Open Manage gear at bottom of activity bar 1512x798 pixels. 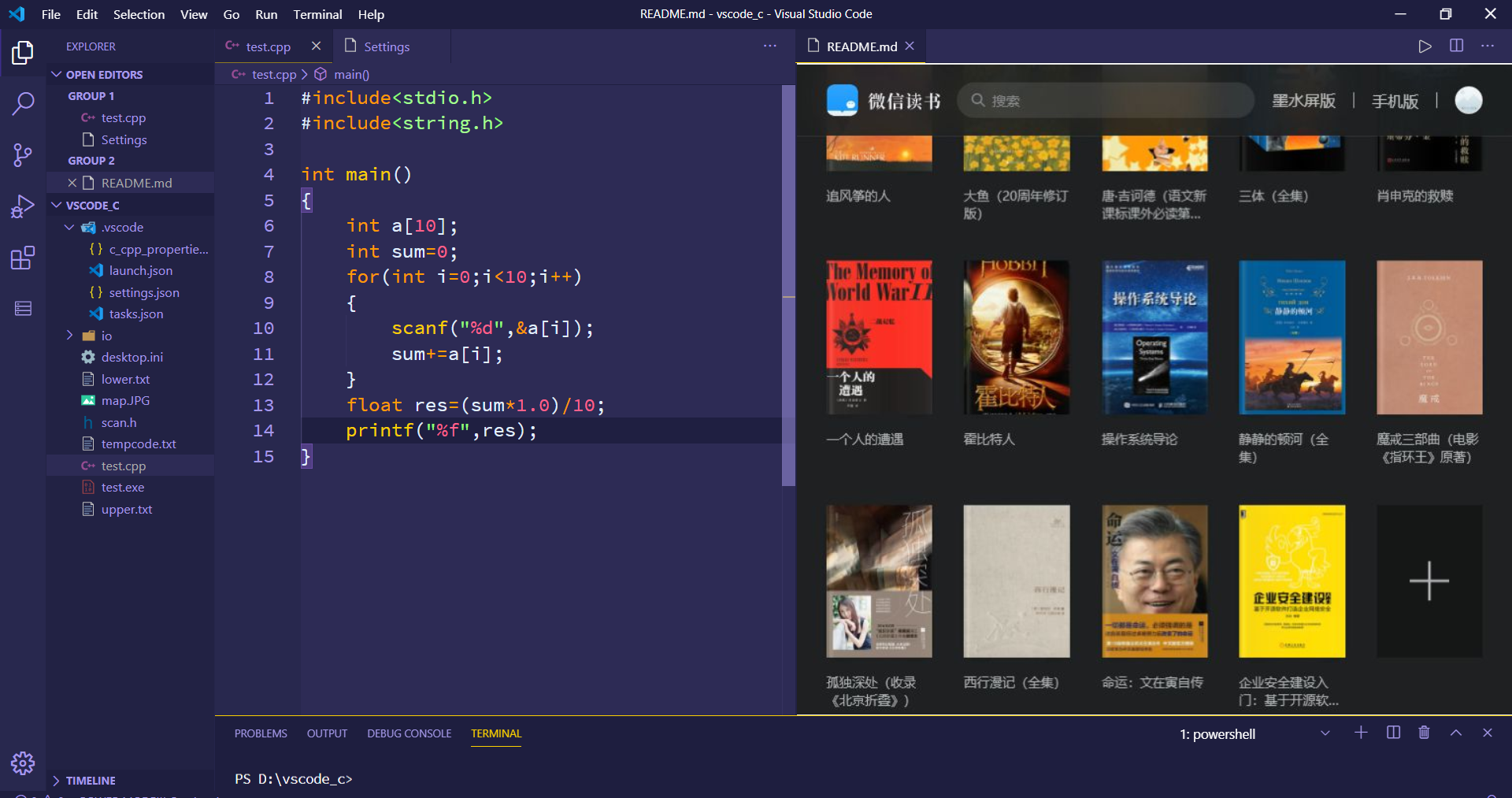(x=23, y=763)
